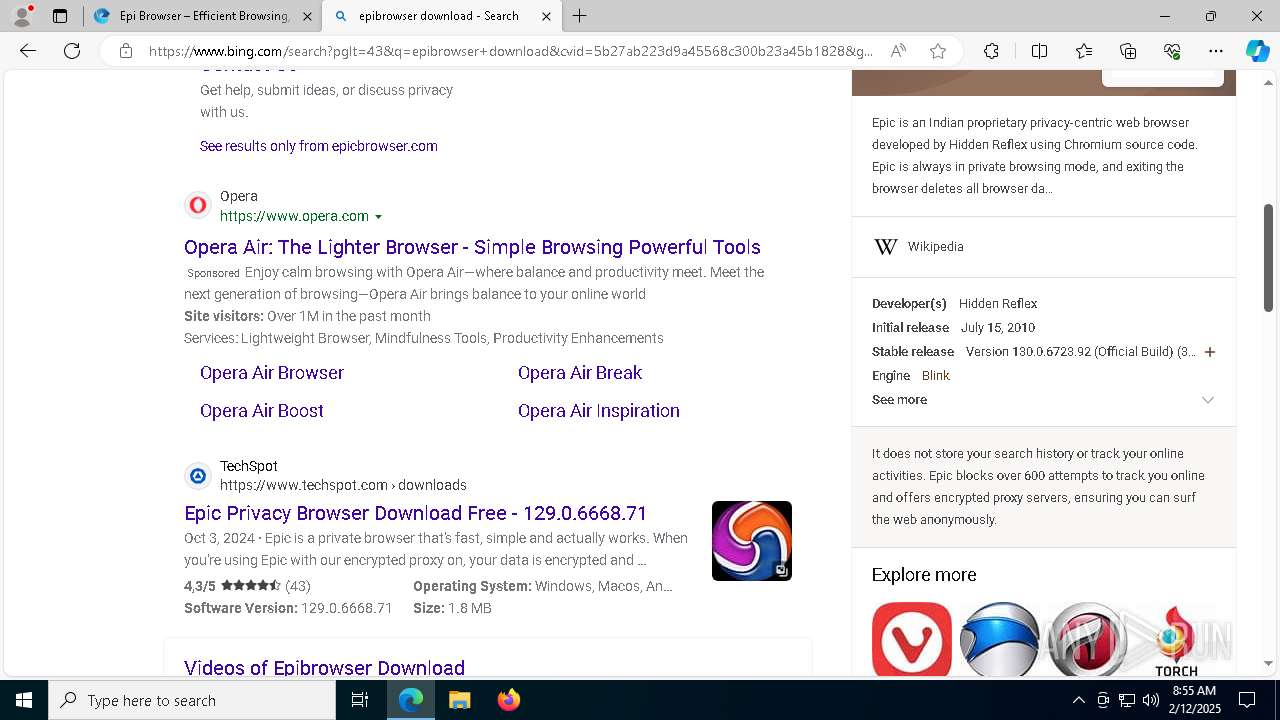Open Split screen icon
Viewport: 1280px width, 720px height.
(x=1039, y=51)
